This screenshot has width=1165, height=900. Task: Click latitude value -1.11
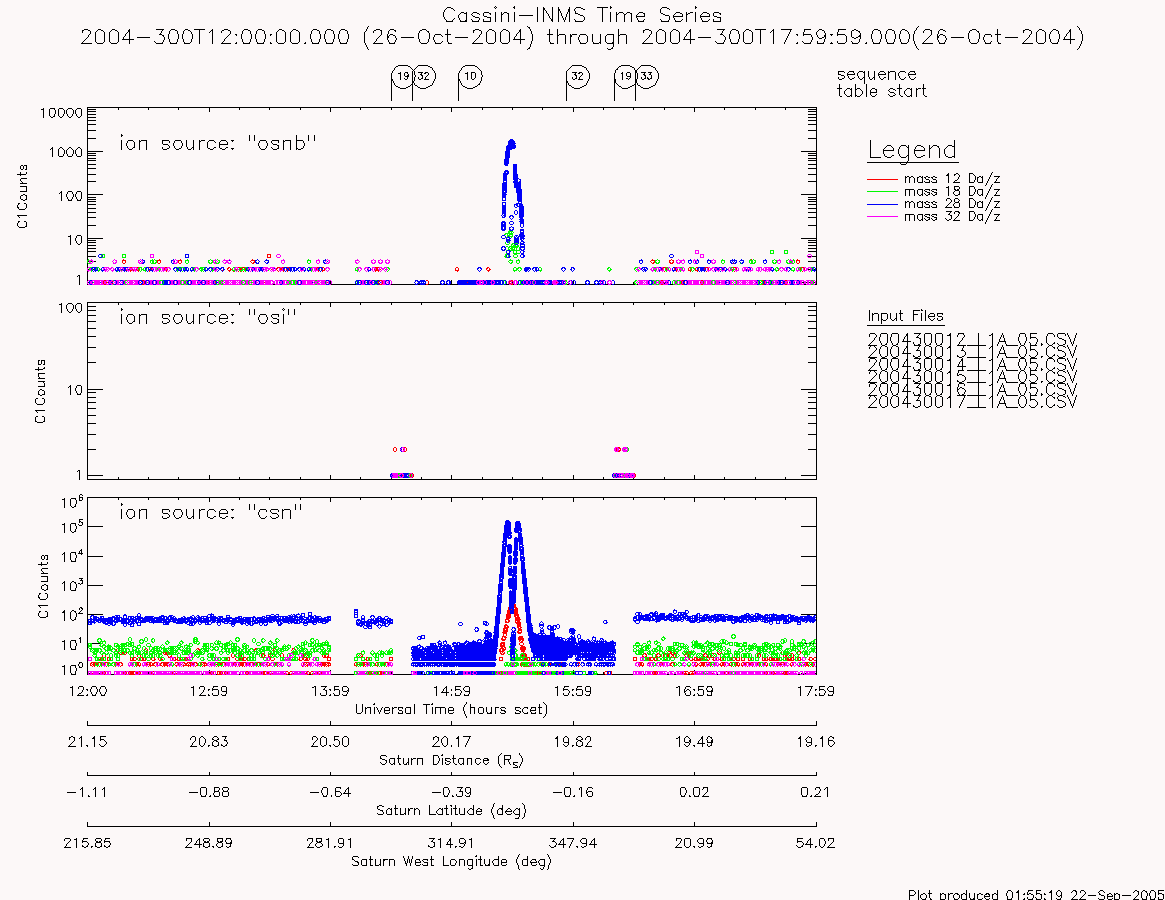click(x=88, y=792)
